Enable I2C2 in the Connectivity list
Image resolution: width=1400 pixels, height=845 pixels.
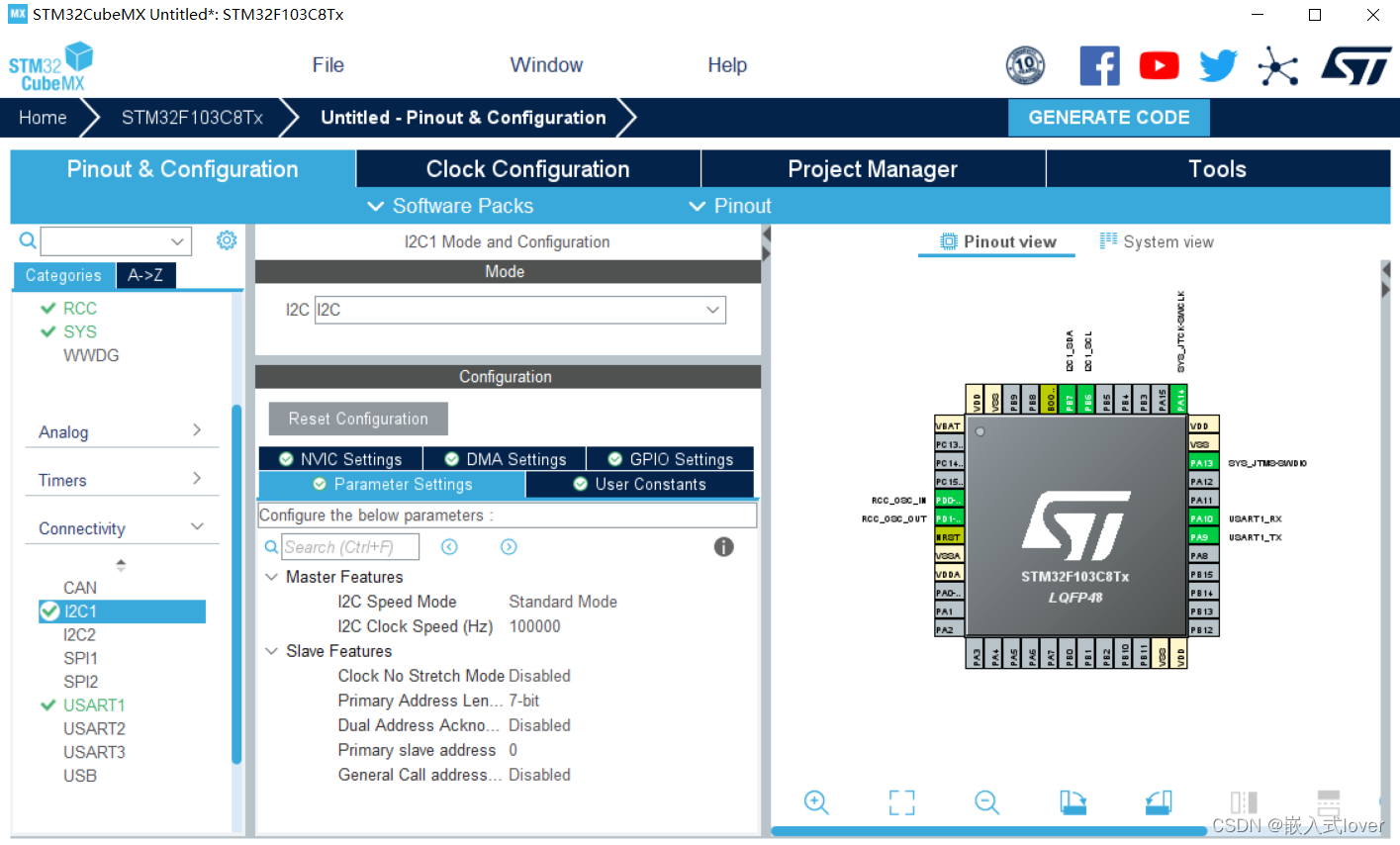coord(80,634)
